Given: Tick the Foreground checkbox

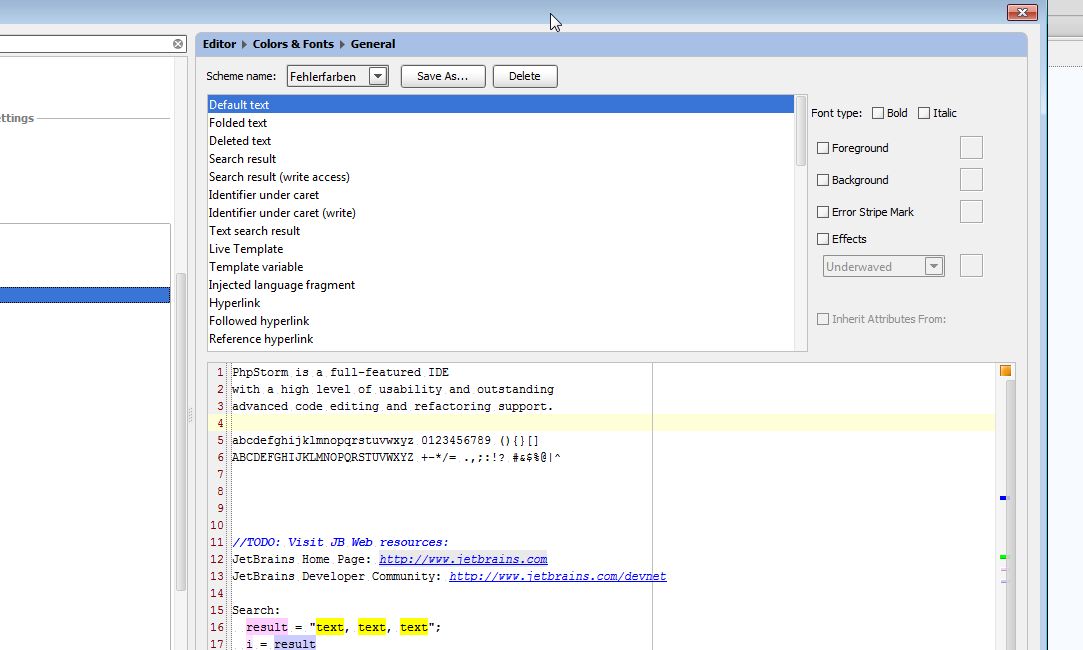Looking at the screenshot, I should pos(823,148).
